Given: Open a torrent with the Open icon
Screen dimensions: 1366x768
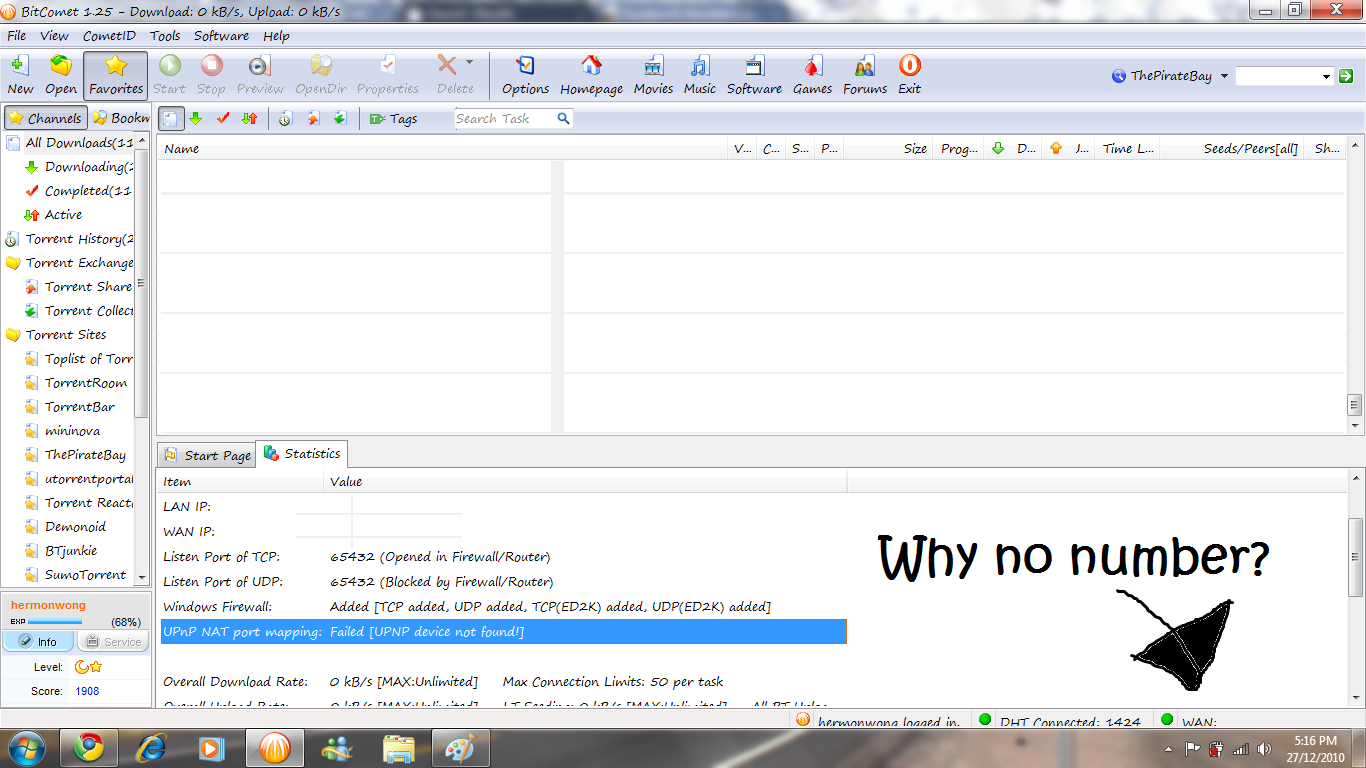Looking at the screenshot, I should 61,75.
